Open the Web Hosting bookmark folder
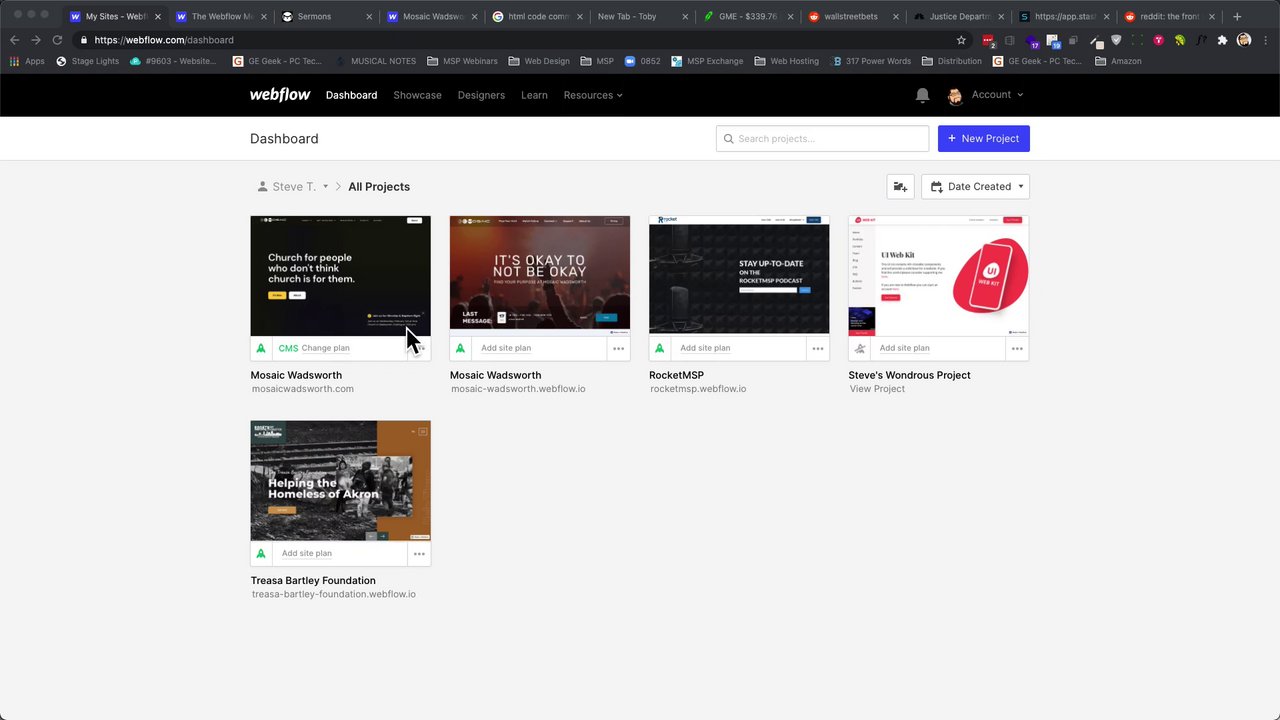Image resolution: width=1280 pixels, height=720 pixels. coord(787,61)
